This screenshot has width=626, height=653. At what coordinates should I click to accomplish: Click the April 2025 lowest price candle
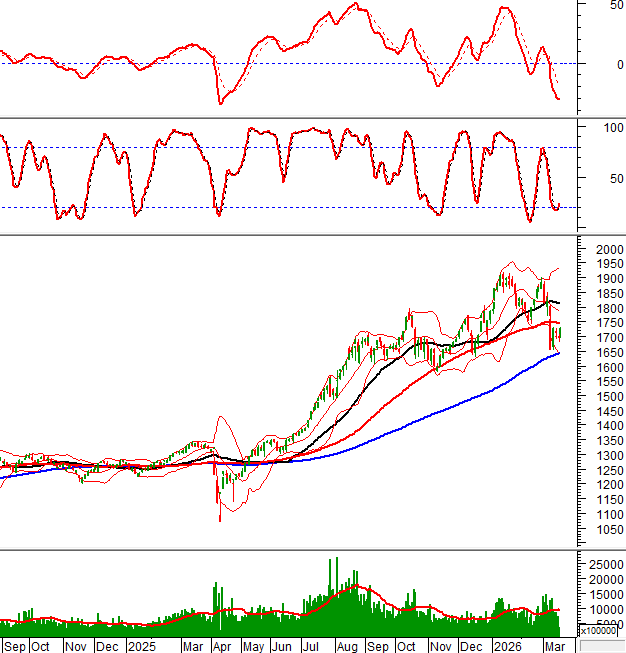220,510
